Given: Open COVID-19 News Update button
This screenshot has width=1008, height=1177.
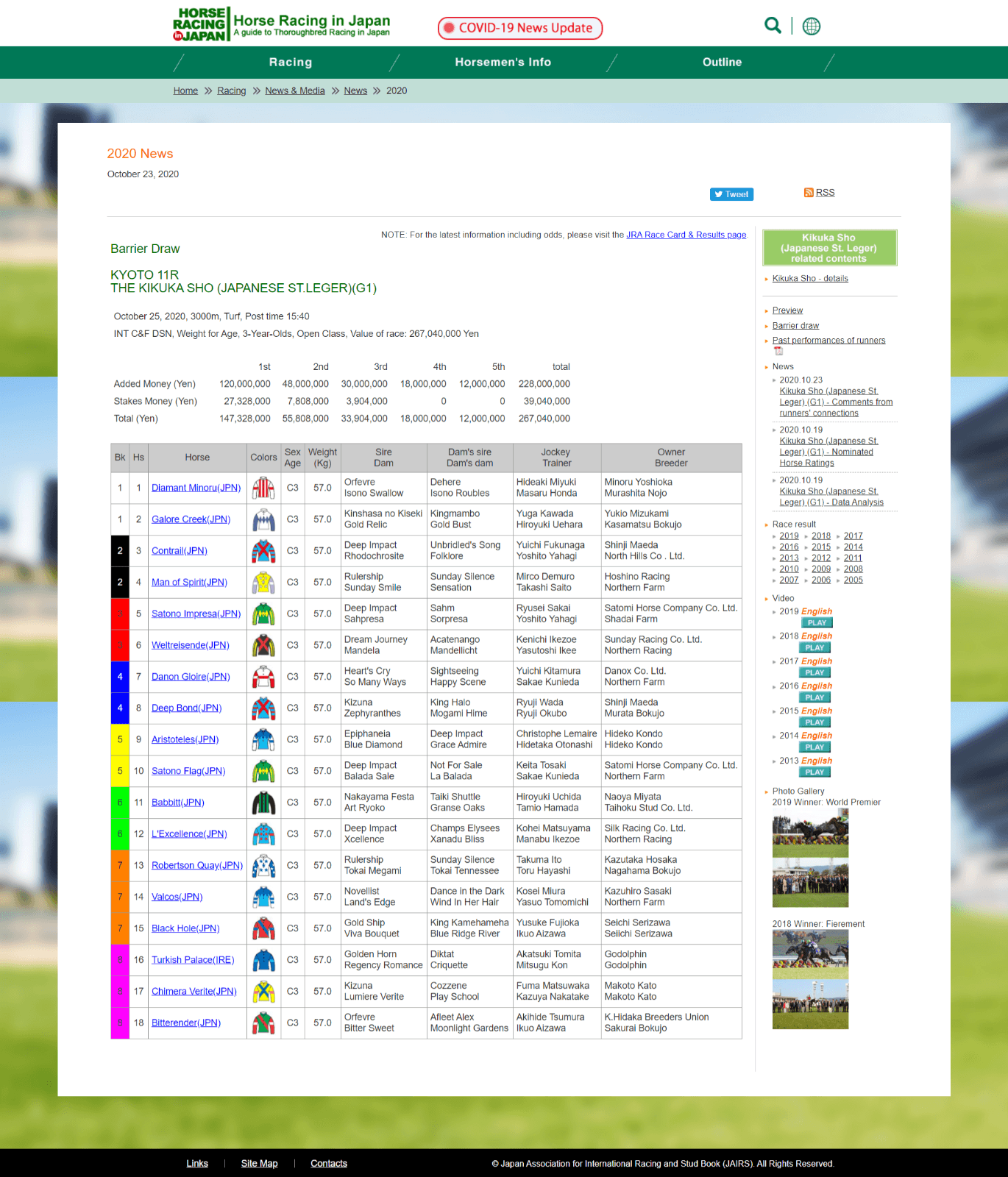Looking at the screenshot, I should click(x=520, y=28).
